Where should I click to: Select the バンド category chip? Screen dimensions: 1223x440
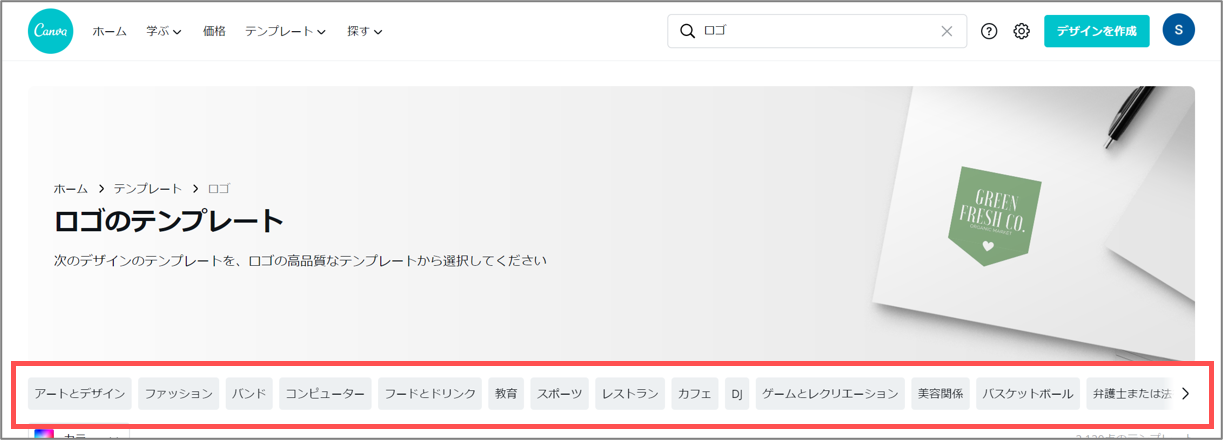pos(250,394)
